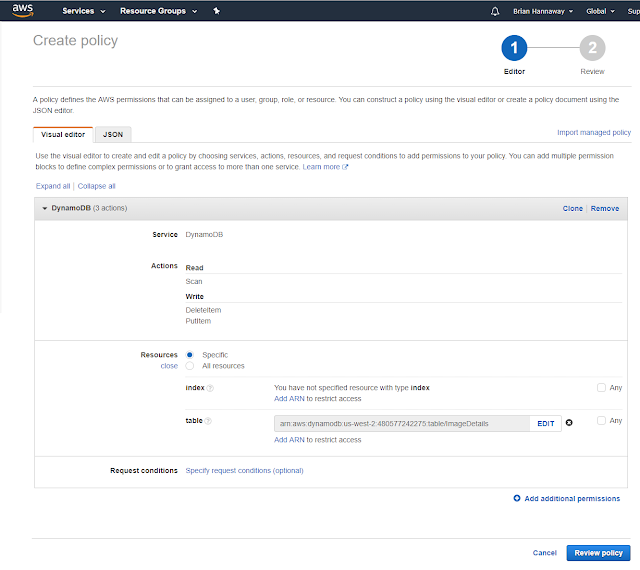Open the notifications bell icon
Viewport: 640px width, 570px height.
tap(495, 11)
